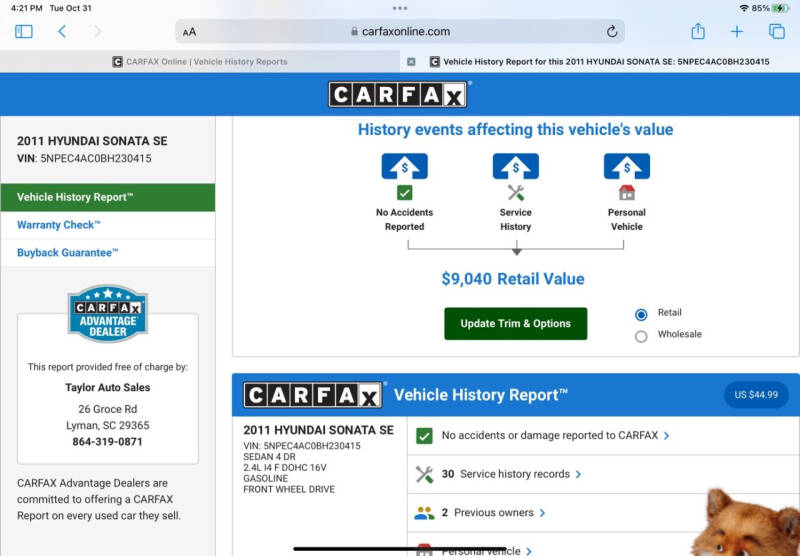Click the 2011 HYUNDAI SONATA SE sidebar title
800x556 pixels.
92,141
